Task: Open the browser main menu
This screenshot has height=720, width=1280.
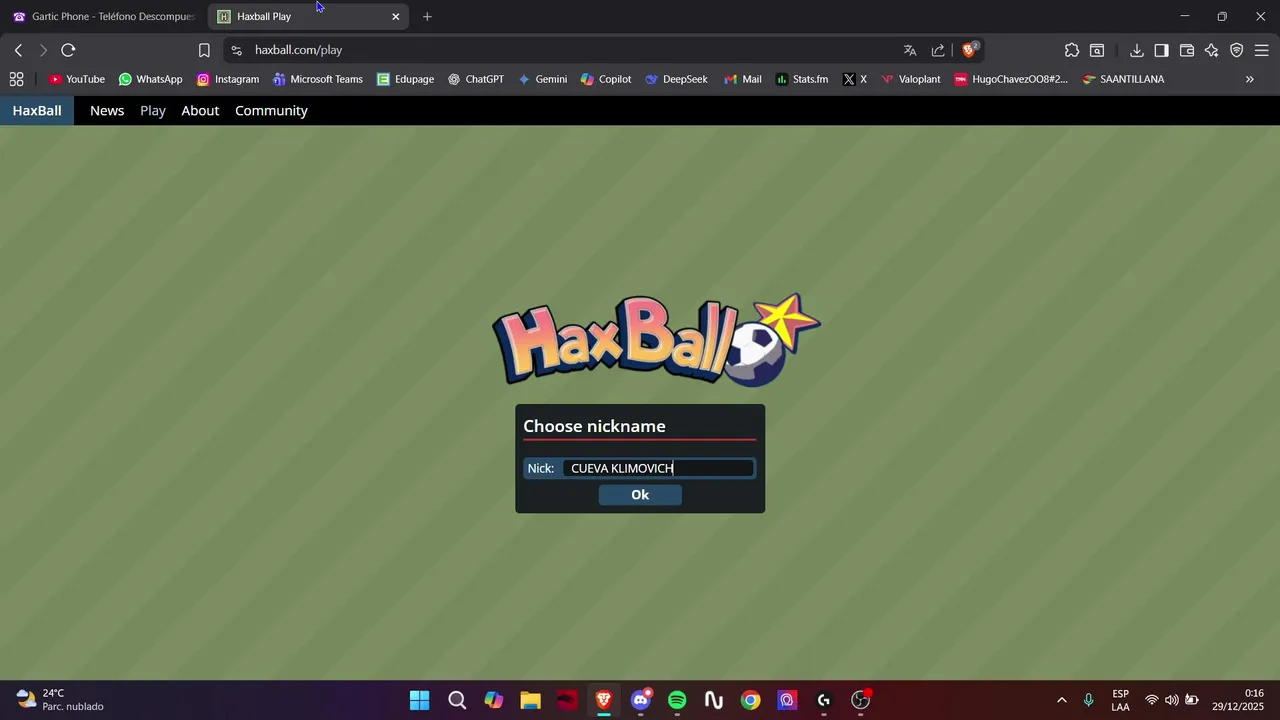Action: click(x=1262, y=50)
